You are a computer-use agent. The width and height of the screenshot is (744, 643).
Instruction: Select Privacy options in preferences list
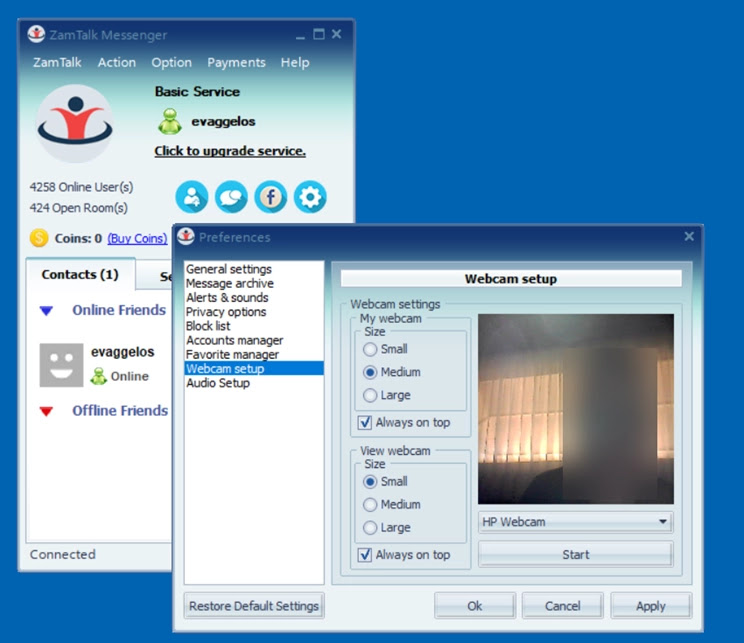point(254,312)
